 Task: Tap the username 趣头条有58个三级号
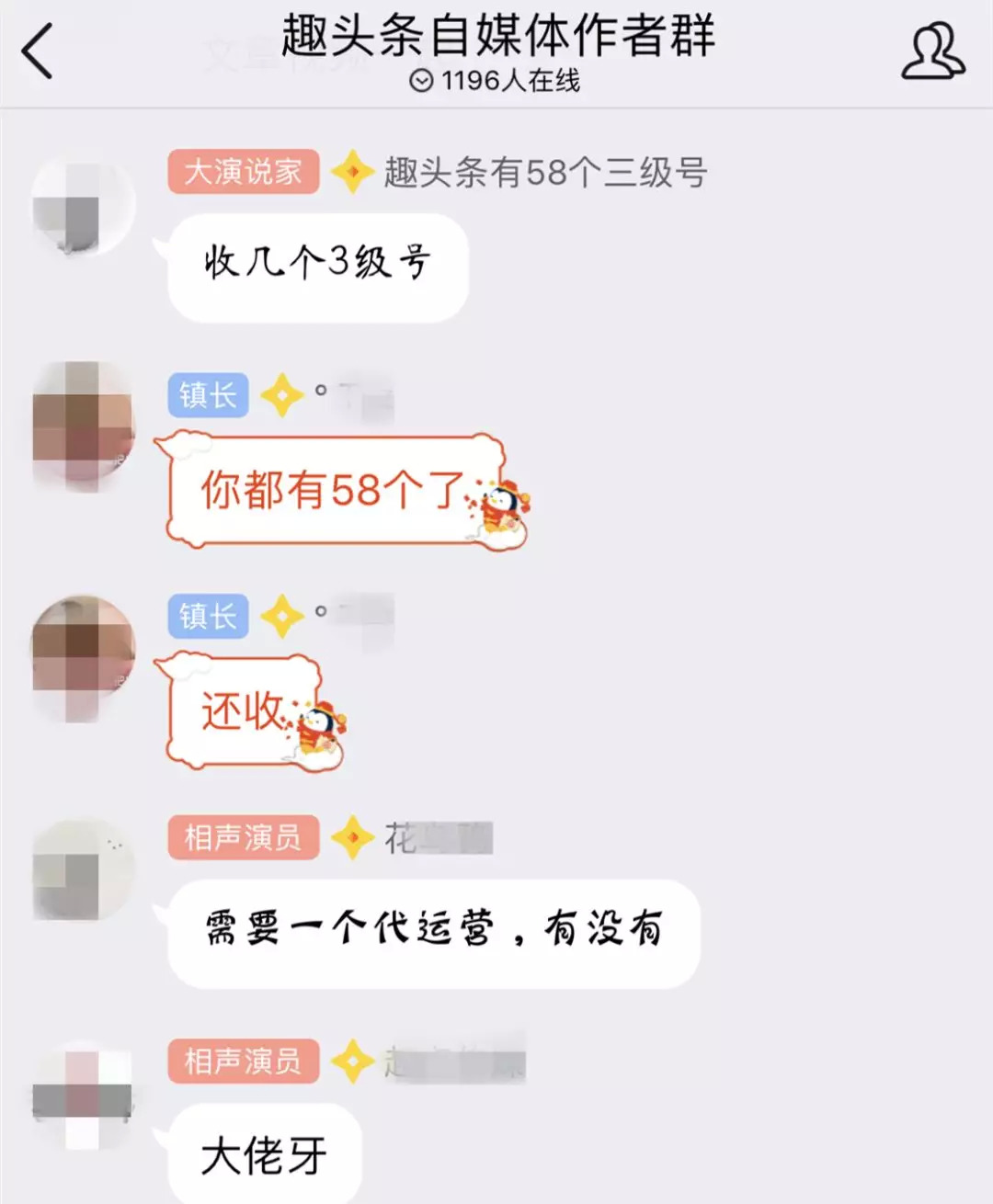[545, 173]
